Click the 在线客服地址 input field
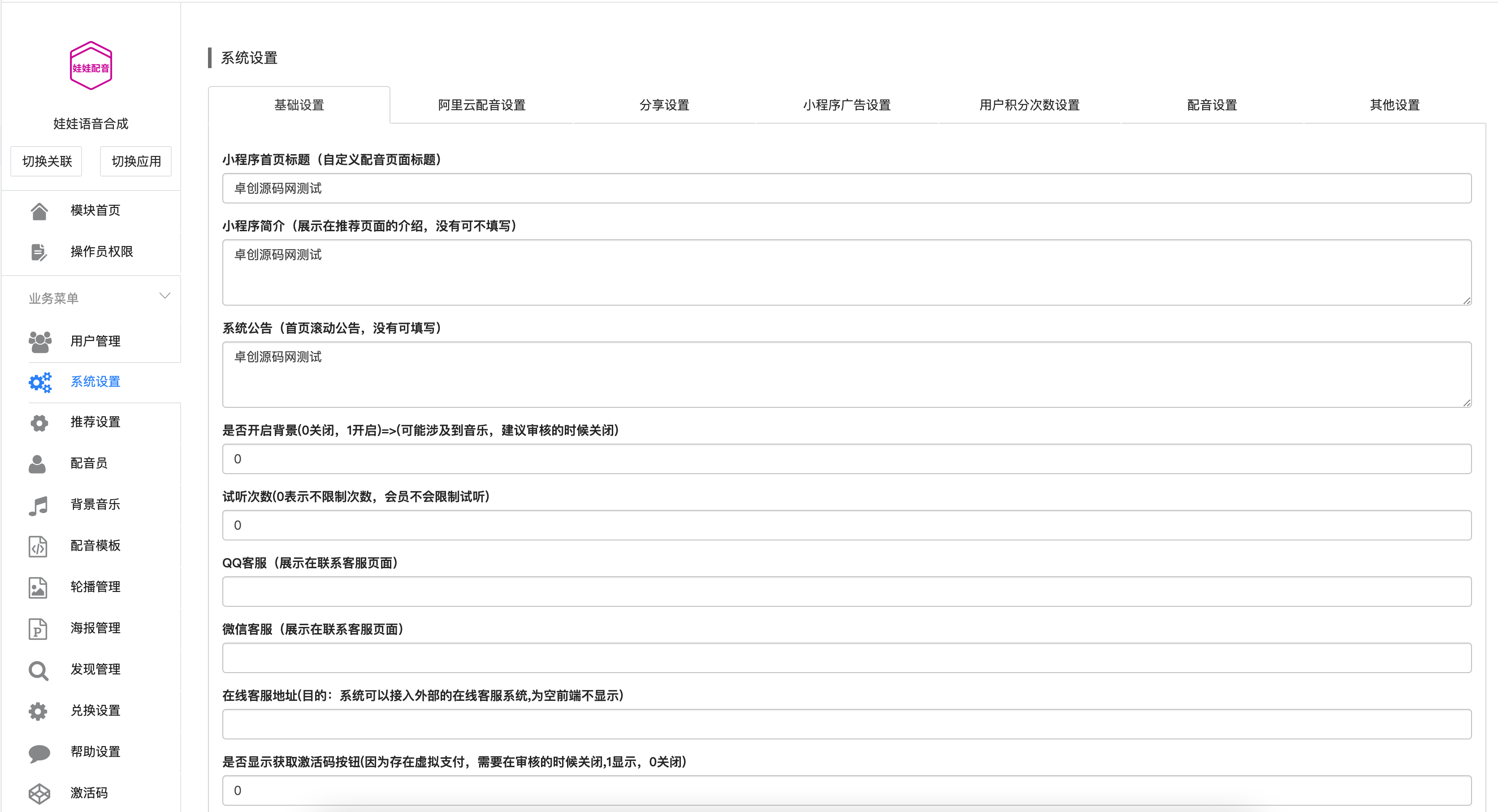1498x812 pixels. (x=847, y=724)
